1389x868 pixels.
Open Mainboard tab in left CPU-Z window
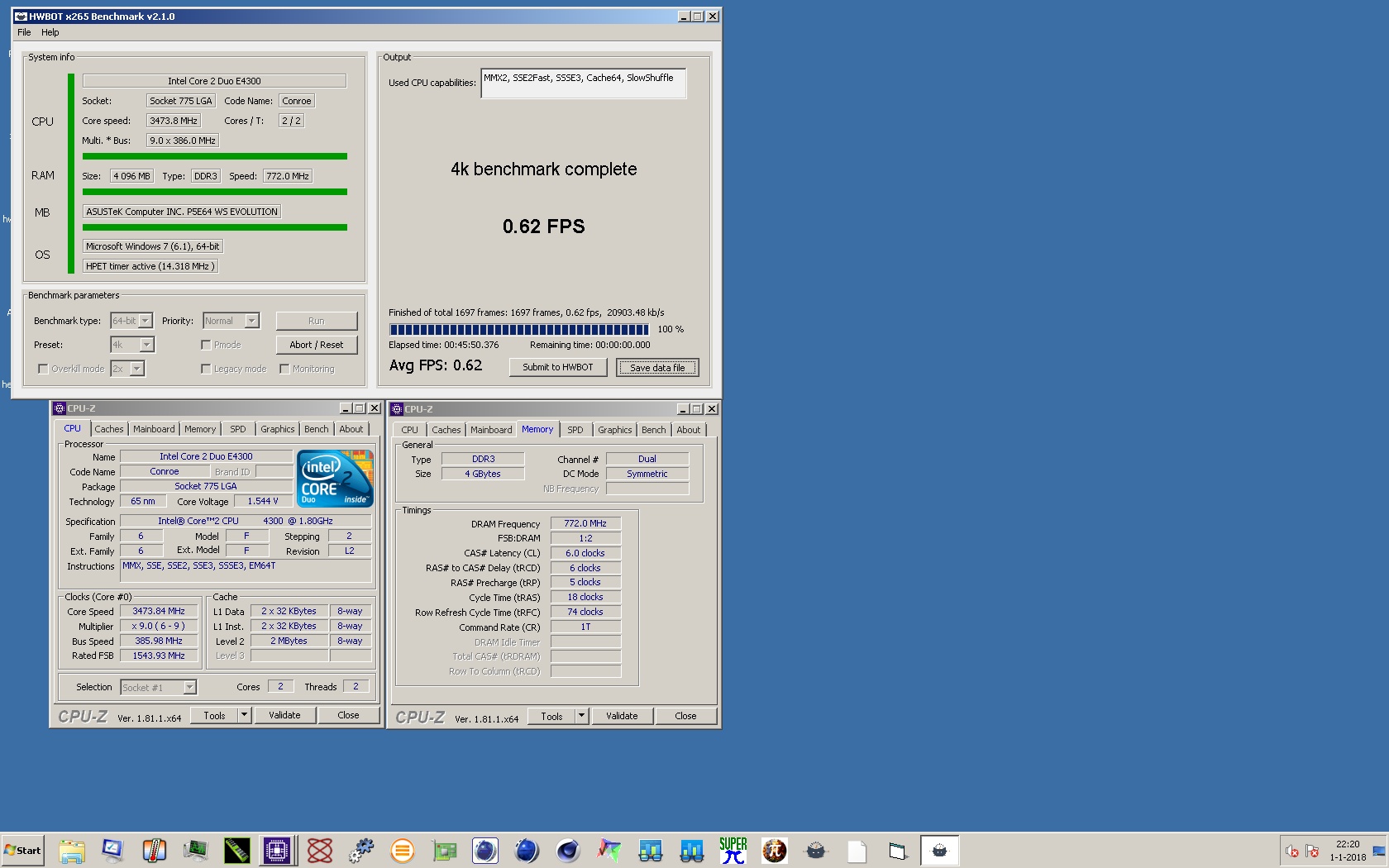pos(154,429)
